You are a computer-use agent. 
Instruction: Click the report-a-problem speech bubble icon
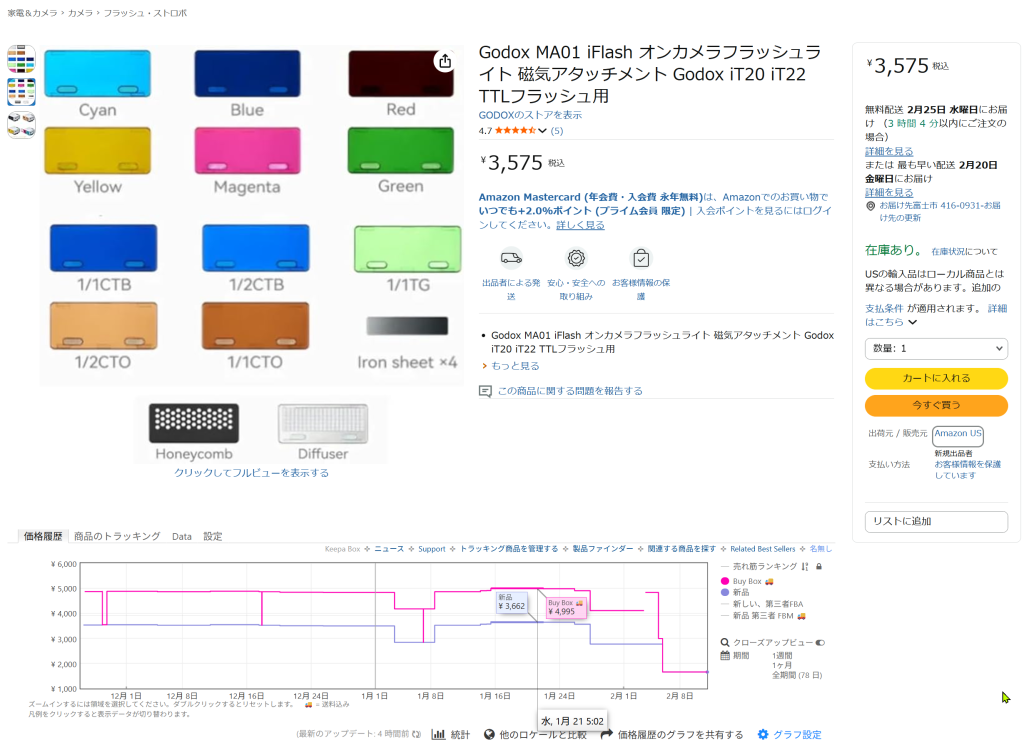click(485, 391)
